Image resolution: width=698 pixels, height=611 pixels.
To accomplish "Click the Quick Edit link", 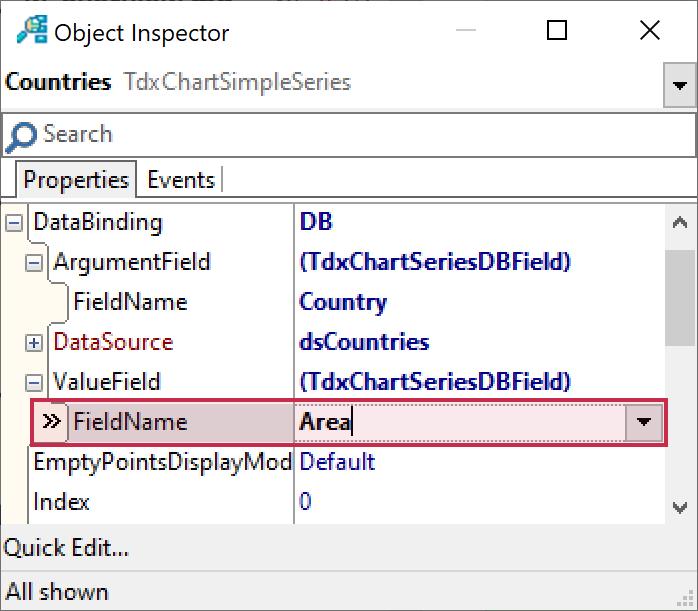I will pos(66,548).
